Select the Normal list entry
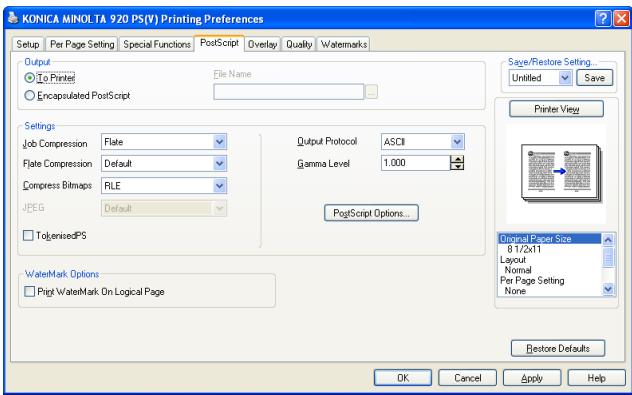 point(549,270)
